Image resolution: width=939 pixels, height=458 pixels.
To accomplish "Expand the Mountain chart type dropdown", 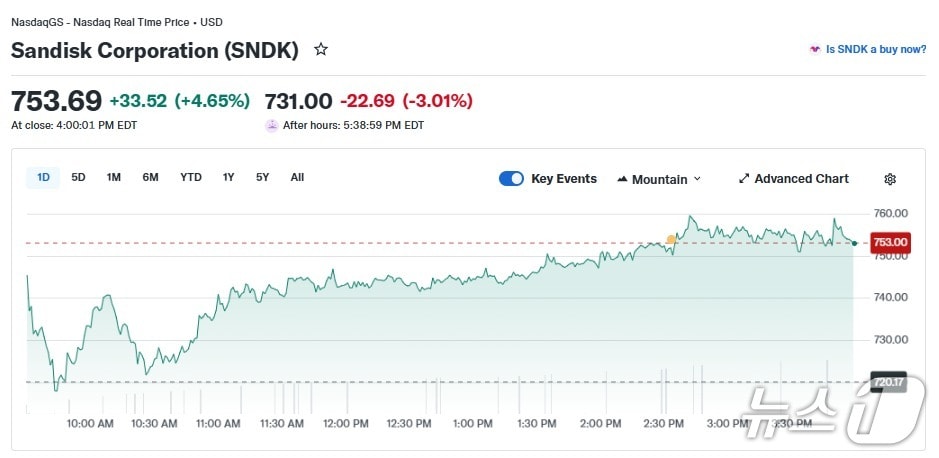I will [x=659, y=179].
